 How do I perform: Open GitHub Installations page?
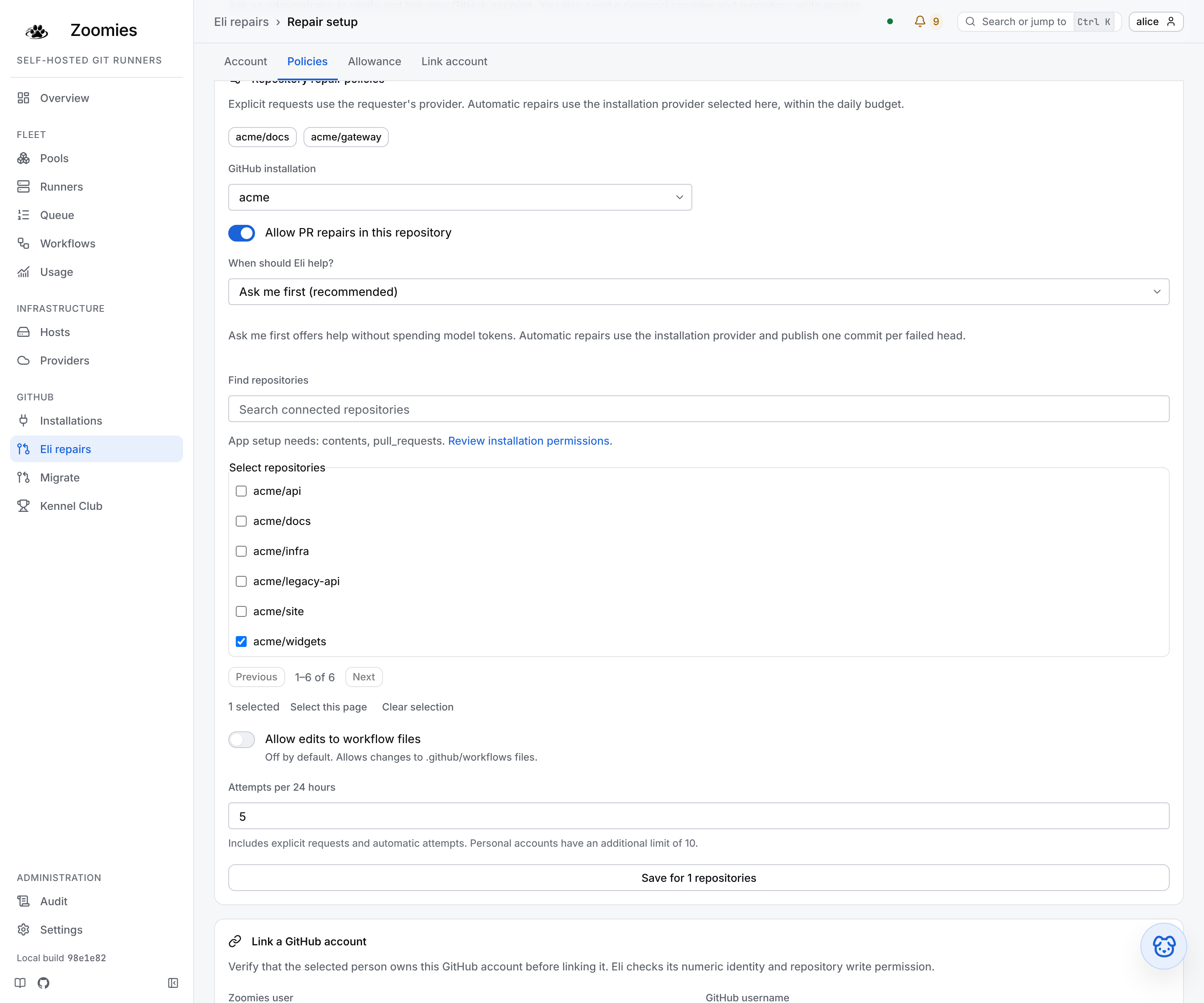96,421
